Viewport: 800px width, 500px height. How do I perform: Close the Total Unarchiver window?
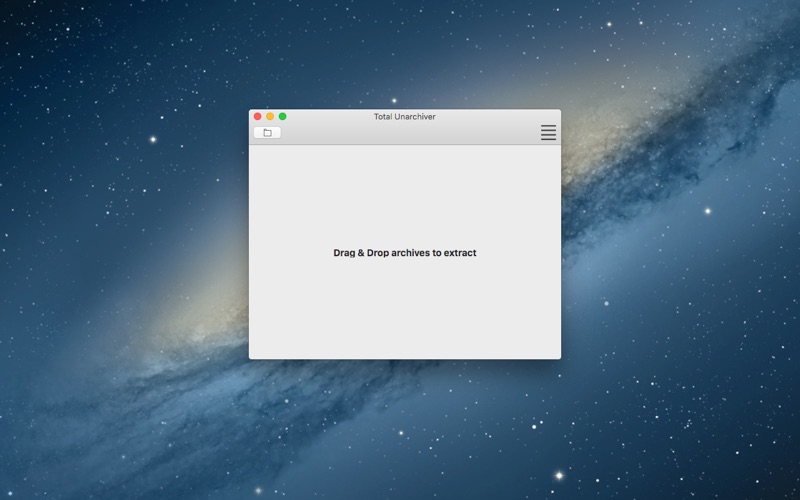[257, 117]
